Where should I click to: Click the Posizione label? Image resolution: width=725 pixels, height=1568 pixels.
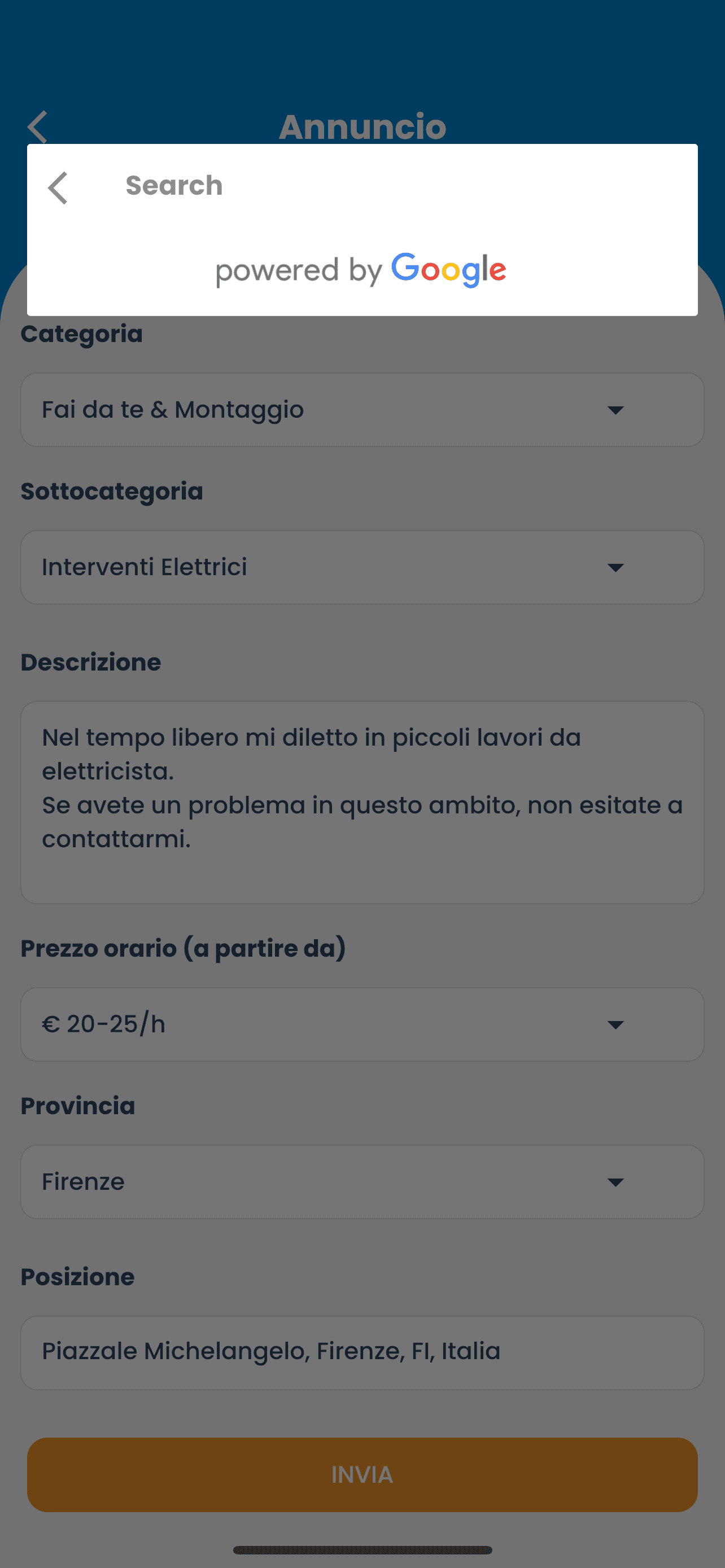[78, 1276]
